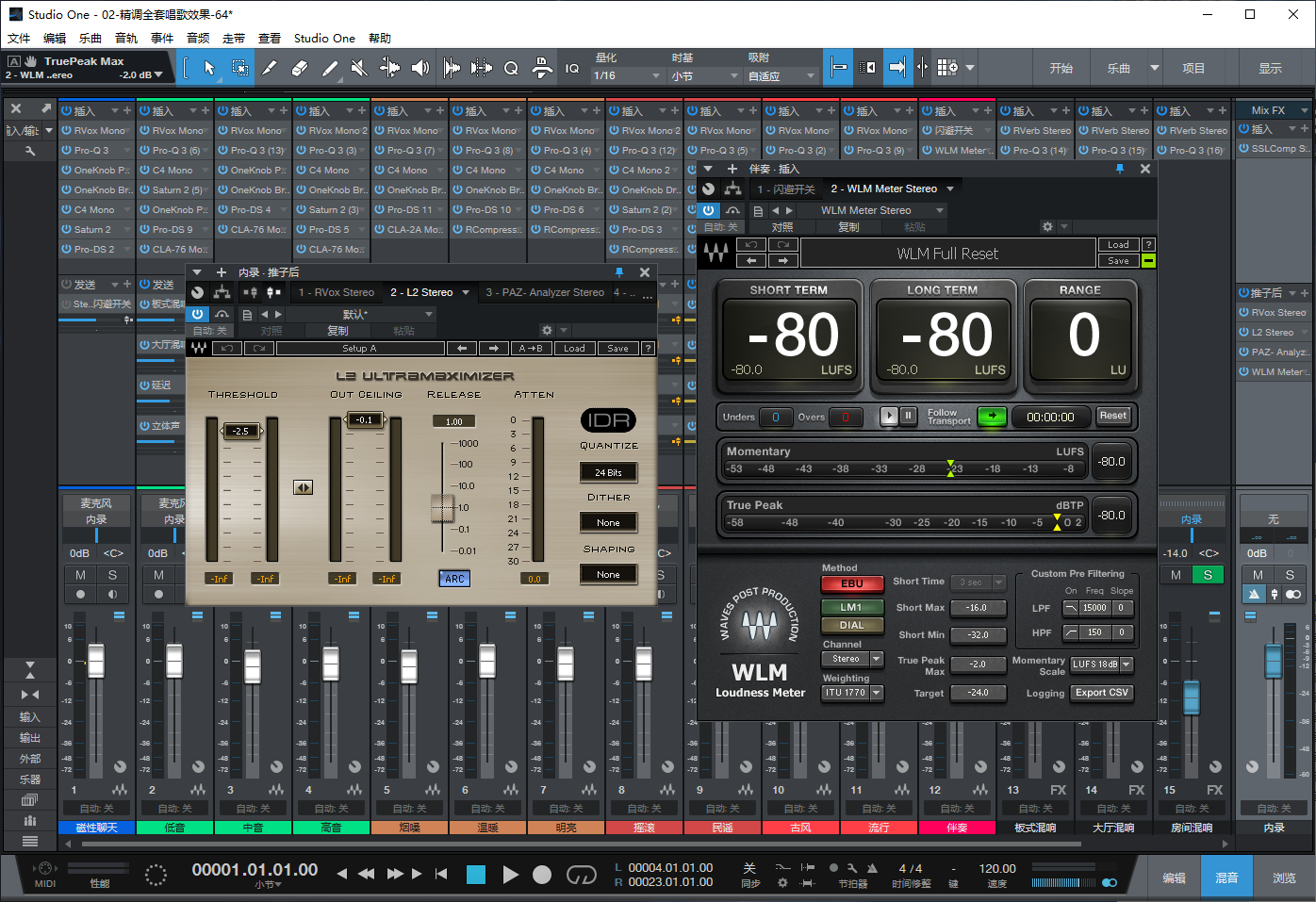Open the 音轨 menu

126,38
